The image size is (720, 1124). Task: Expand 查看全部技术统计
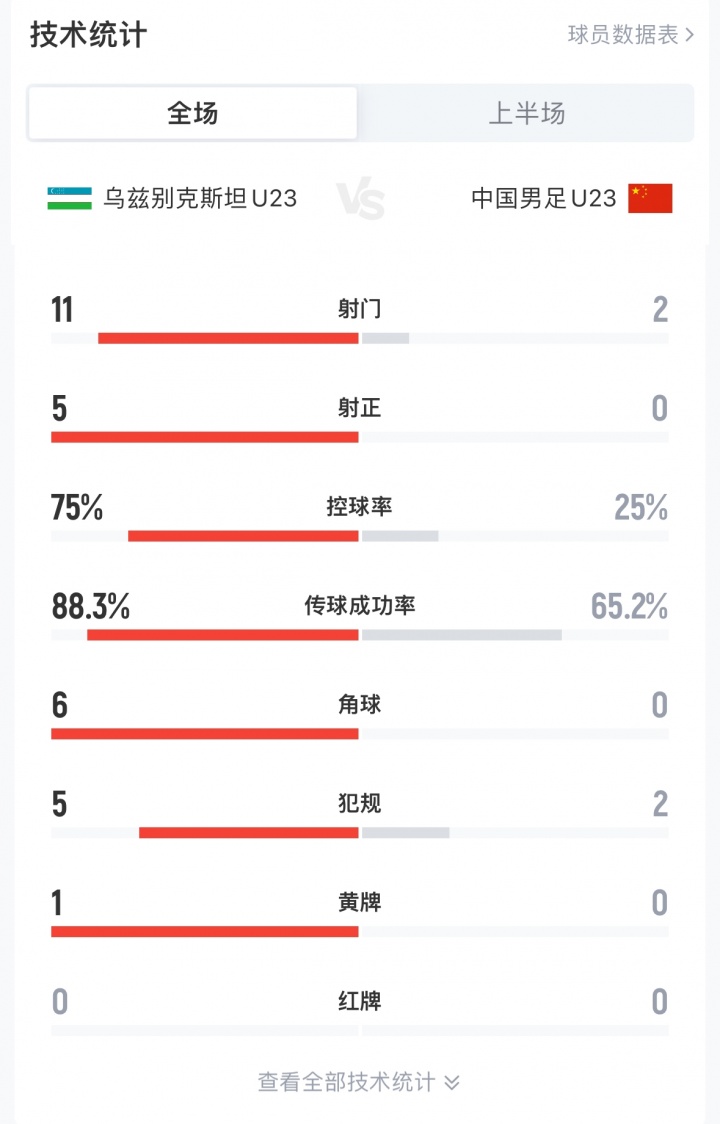coord(347,1082)
